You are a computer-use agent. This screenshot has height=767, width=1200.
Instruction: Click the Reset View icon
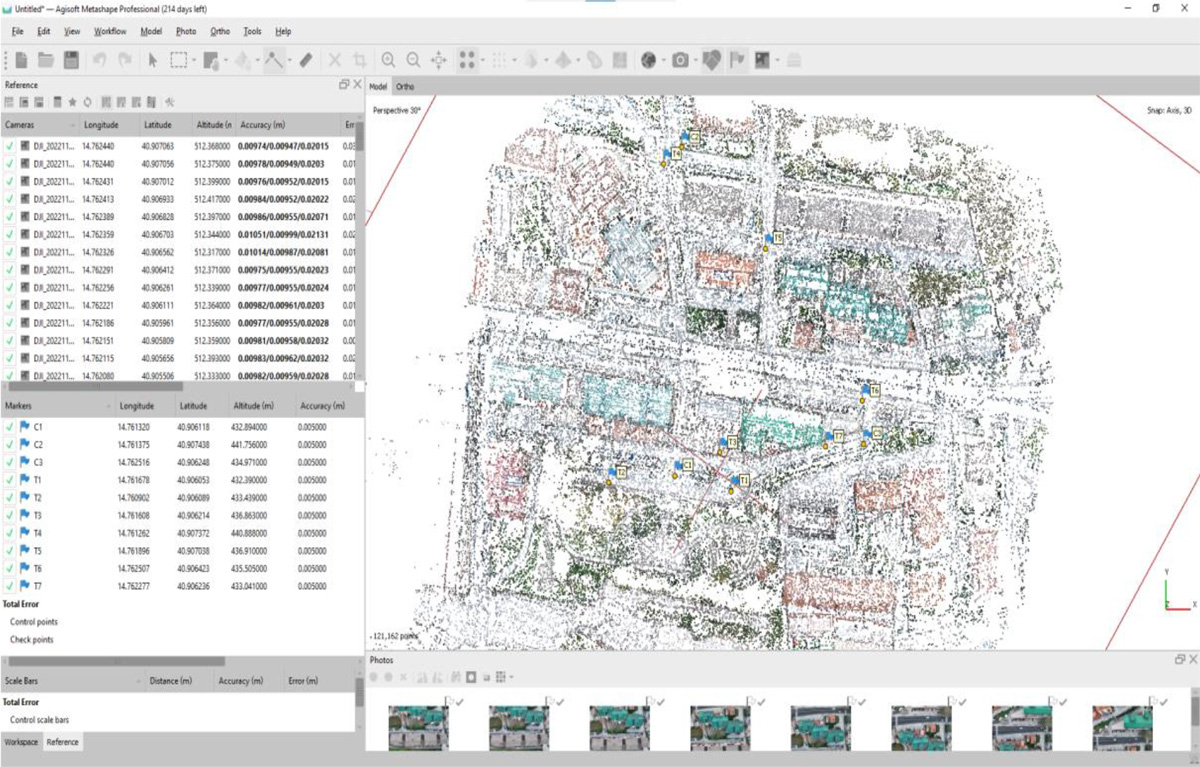tap(438, 61)
